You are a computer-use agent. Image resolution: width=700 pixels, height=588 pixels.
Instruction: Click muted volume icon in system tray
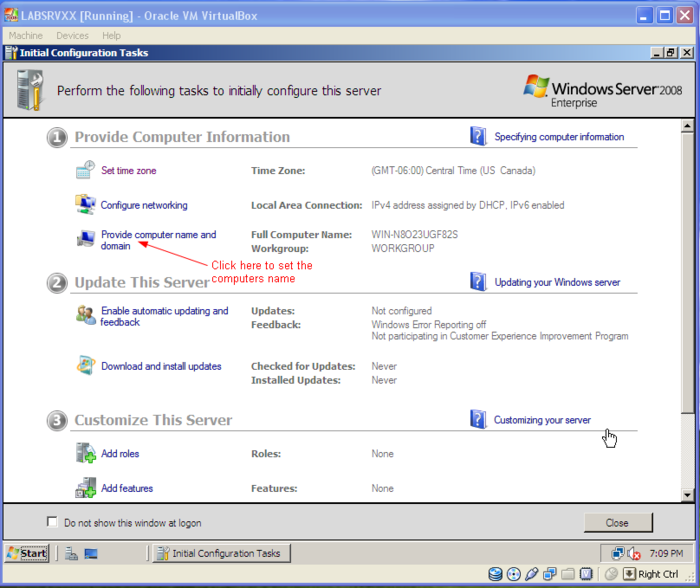click(x=634, y=554)
